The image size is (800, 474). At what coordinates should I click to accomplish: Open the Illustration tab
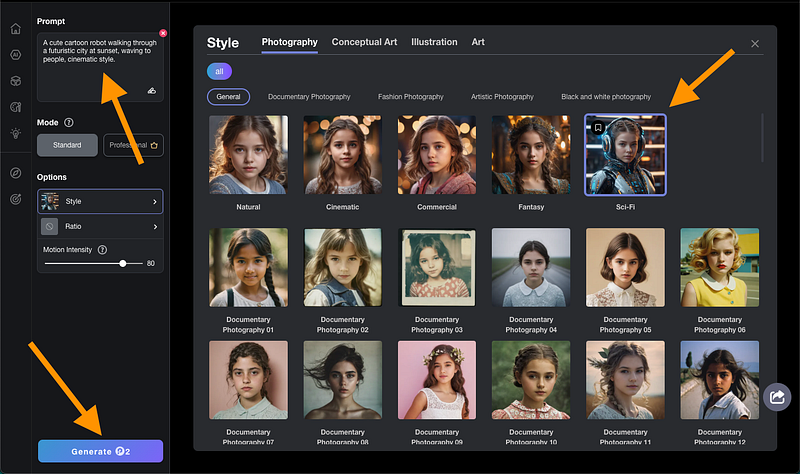tap(434, 42)
